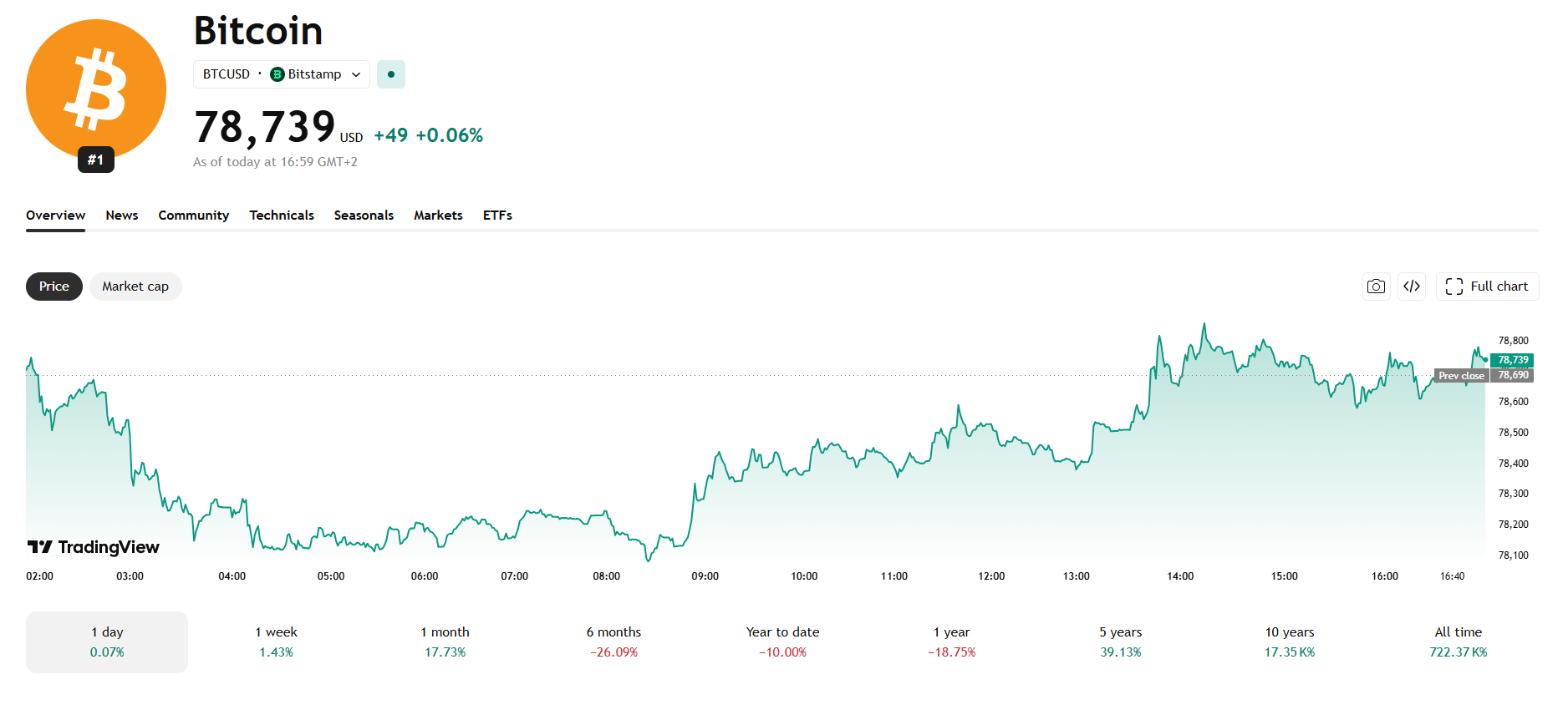Click the 09:00 time axis label
Image resolution: width=1568 pixels, height=705 pixels.
(x=705, y=576)
